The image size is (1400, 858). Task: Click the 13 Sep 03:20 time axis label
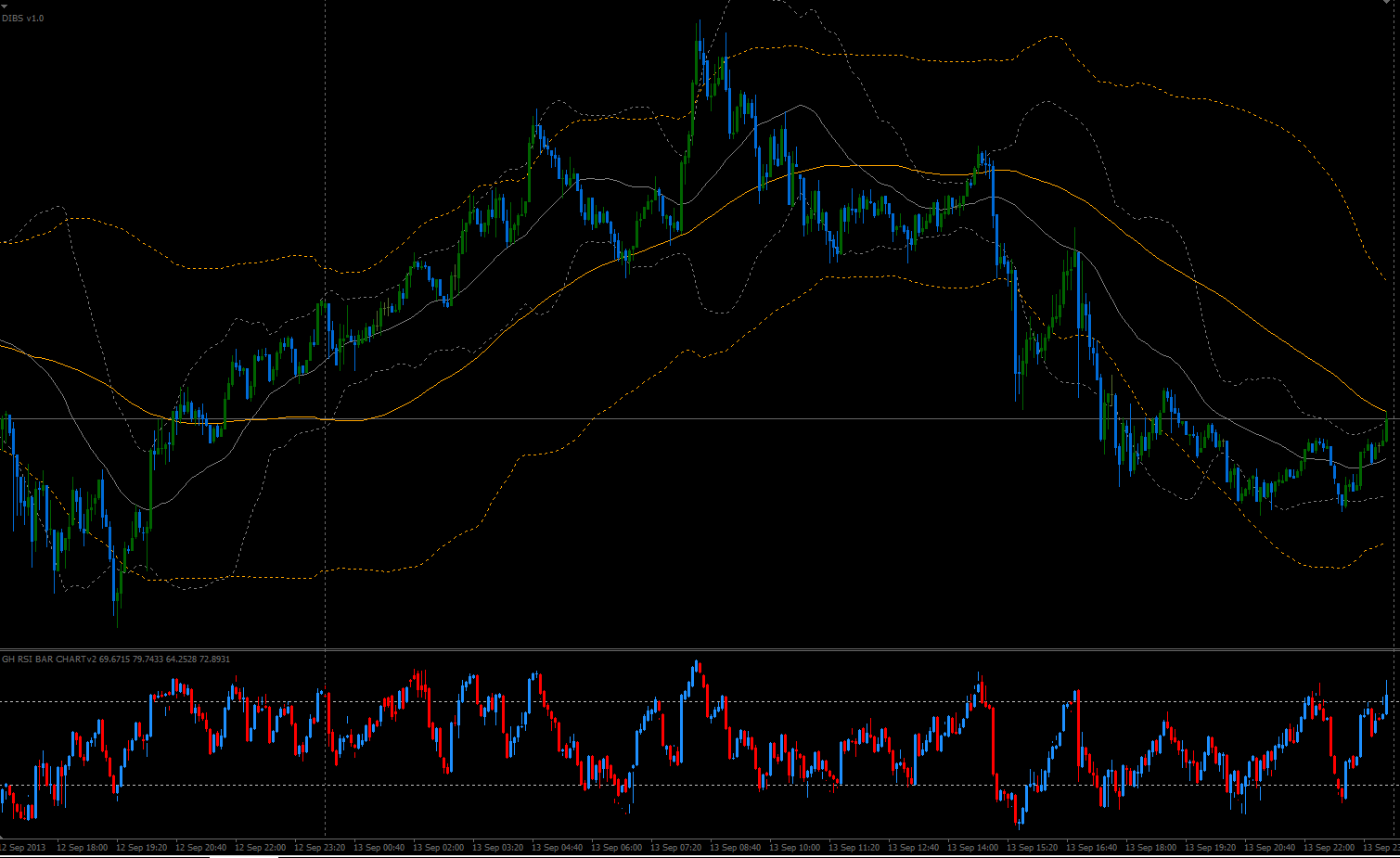click(497, 848)
